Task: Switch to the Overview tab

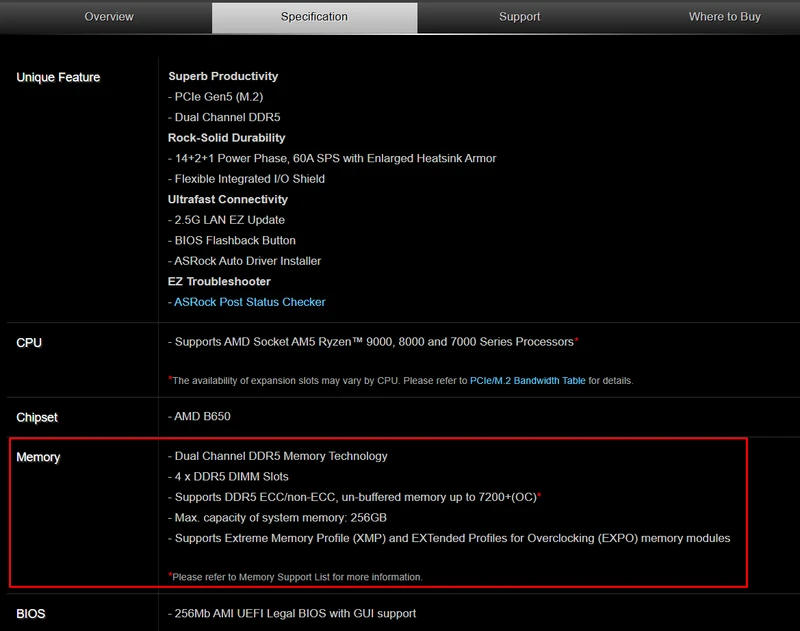Action: pyautogui.click(x=109, y=17)
